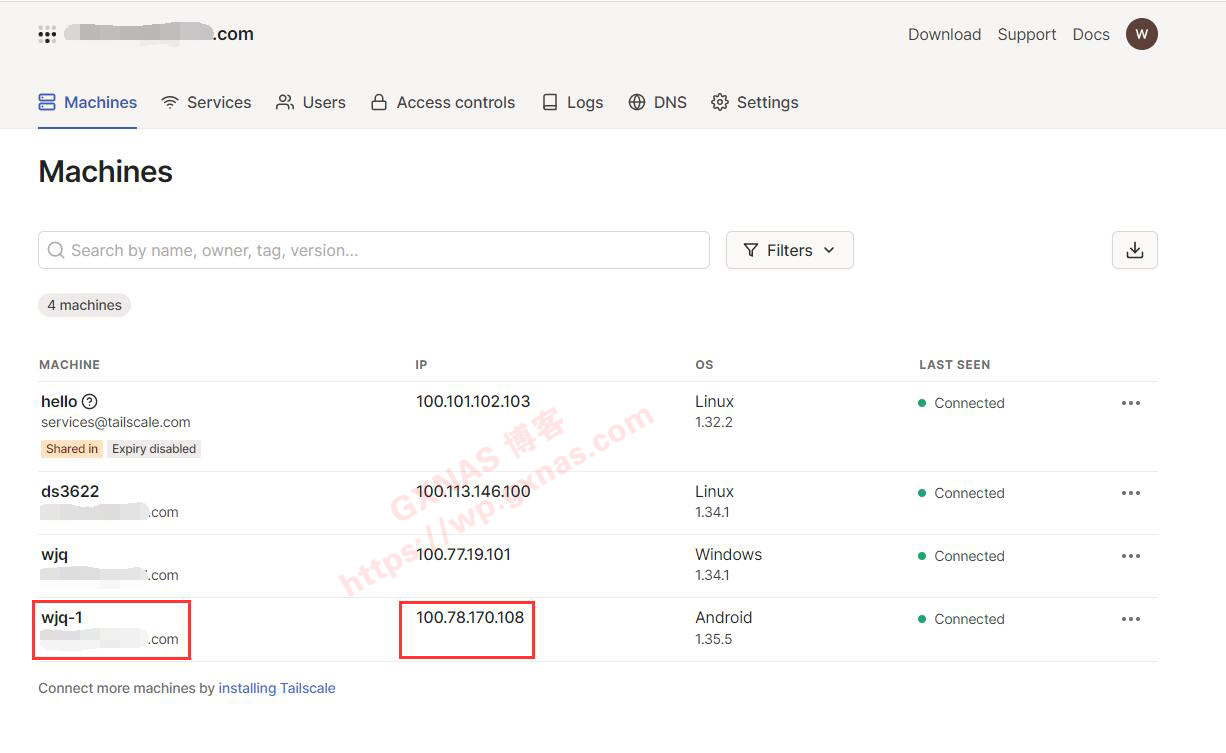This screenshot has width=1226, height=753.
Task: Click the export machines download icon
Action: pos(1134,250)
